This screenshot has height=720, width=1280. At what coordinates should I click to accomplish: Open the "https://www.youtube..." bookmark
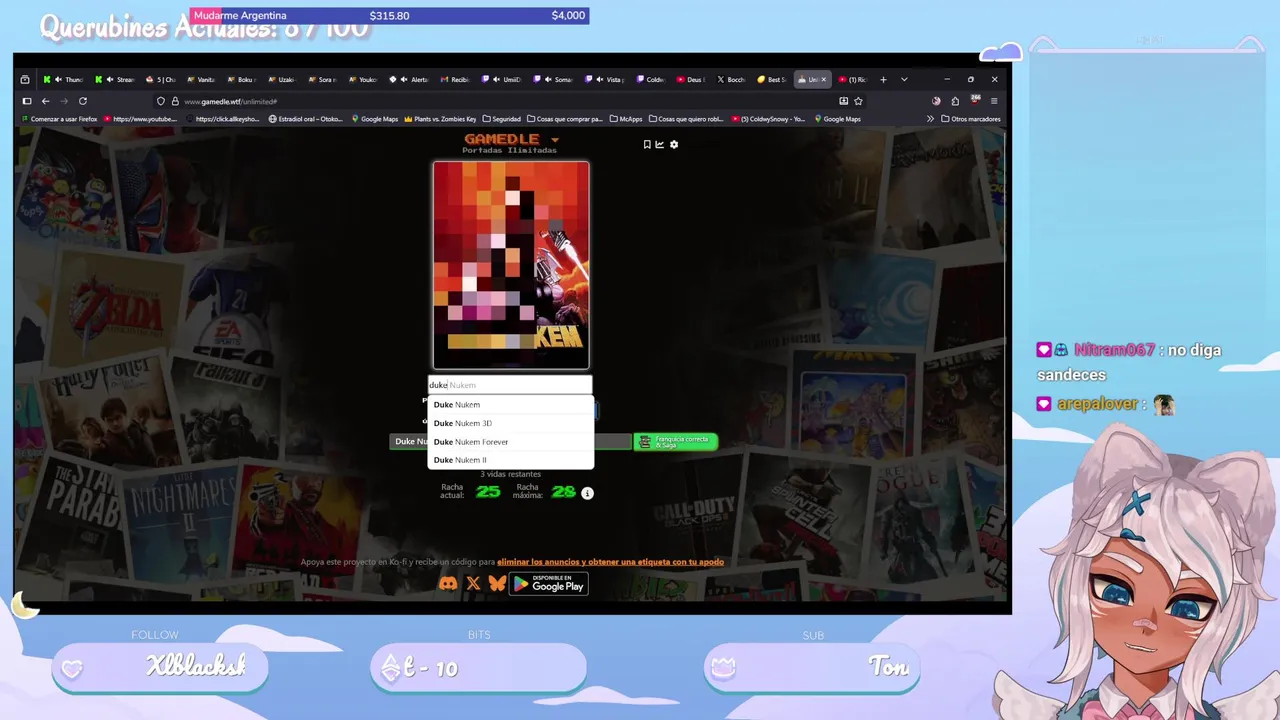click(139, 119)
